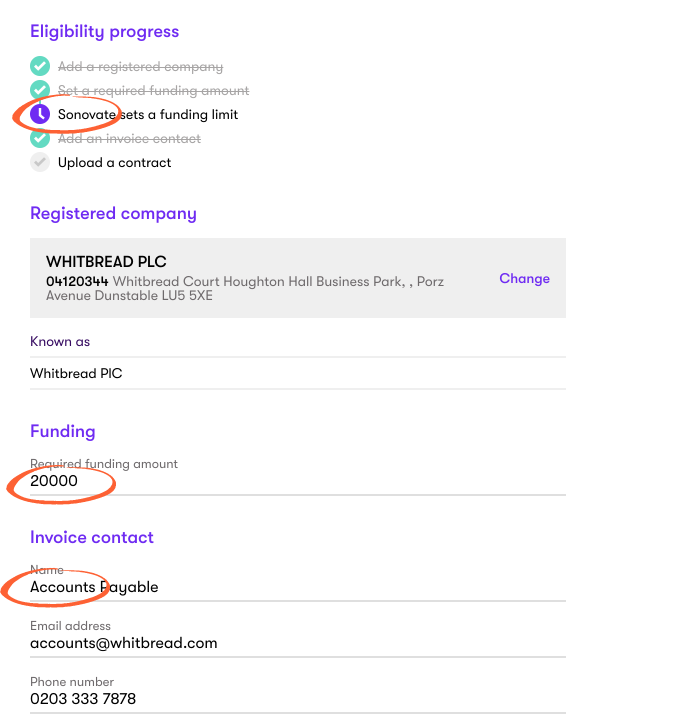The width and height of the screenshot is (700, 725).
Task: Click Change to edit the registered company
Action: click(x=524, y=279)
